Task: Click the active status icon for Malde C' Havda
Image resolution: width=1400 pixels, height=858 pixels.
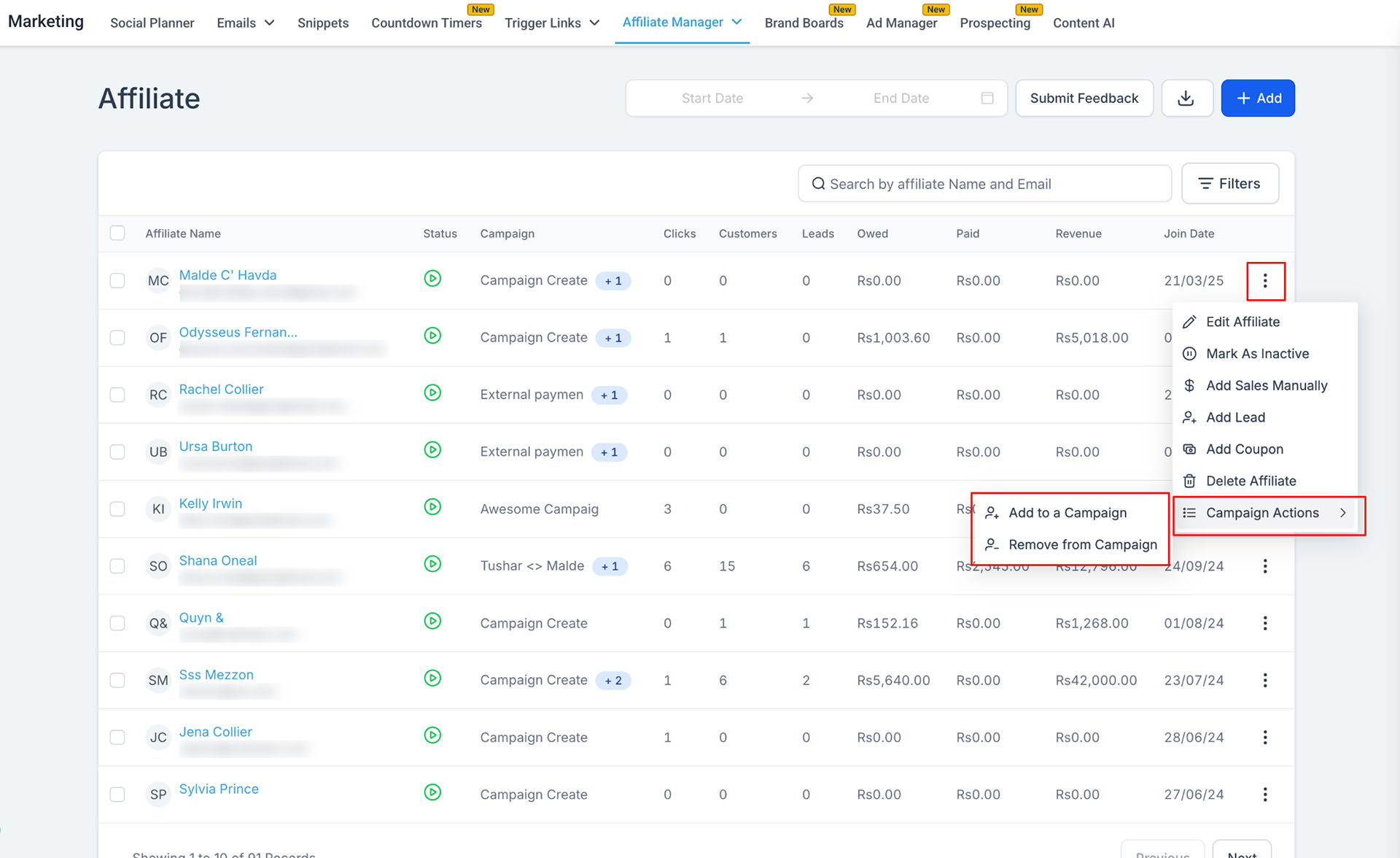Action: click(x=432, y=279)
